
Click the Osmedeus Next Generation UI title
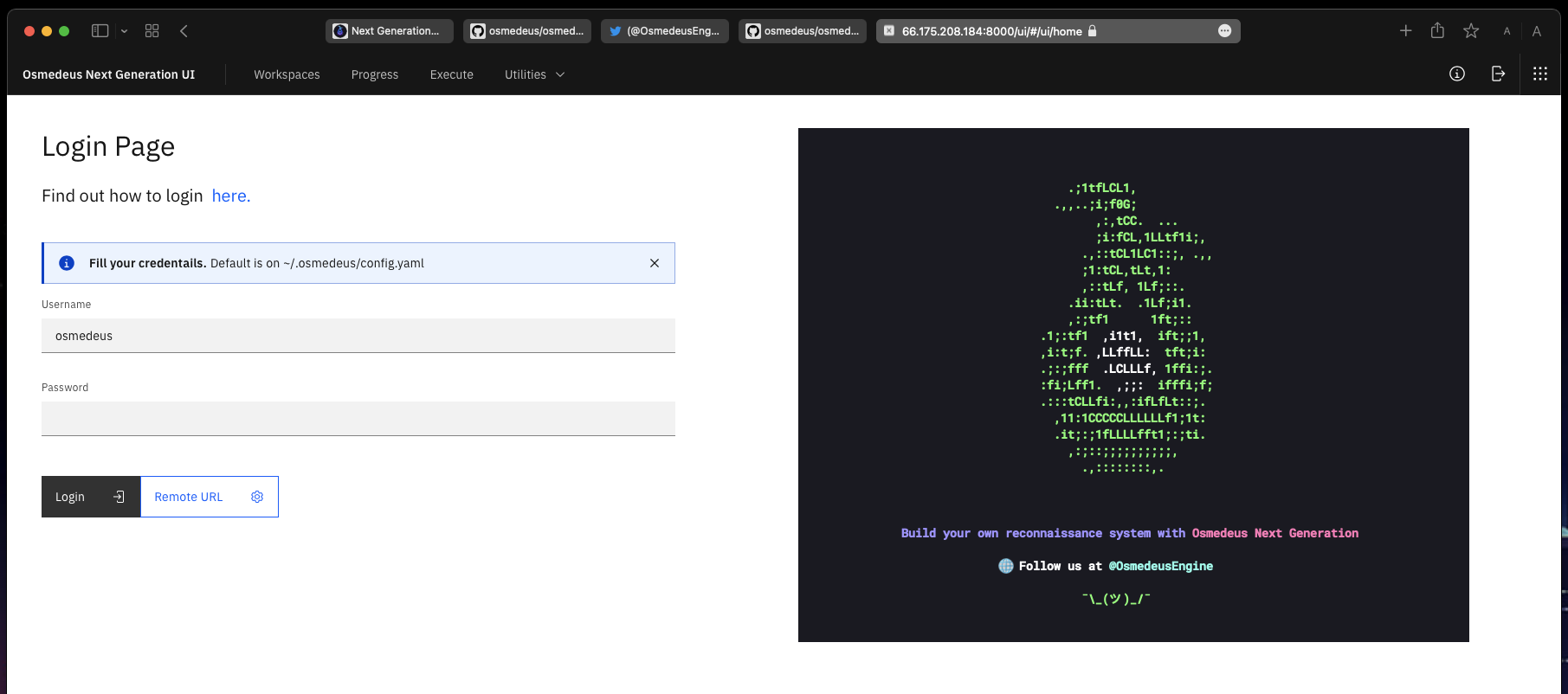[109, 74]
